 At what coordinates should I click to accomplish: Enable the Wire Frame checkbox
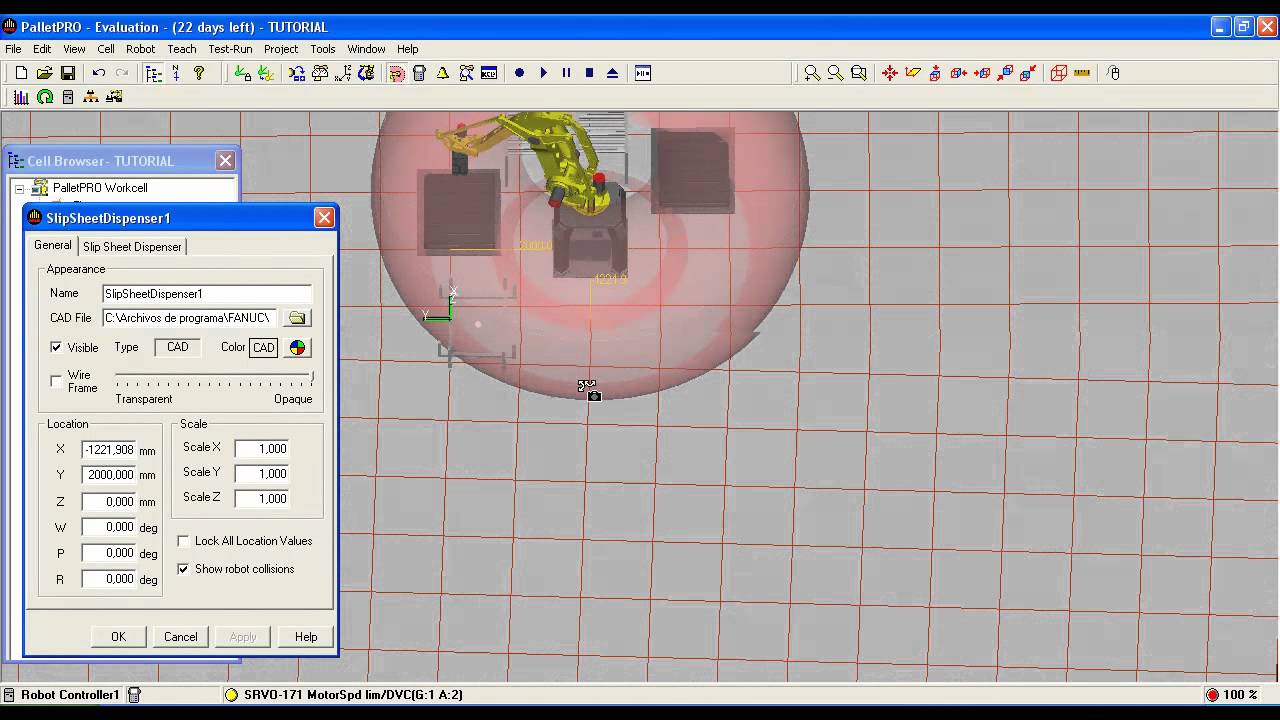click(x=56, y=381)
